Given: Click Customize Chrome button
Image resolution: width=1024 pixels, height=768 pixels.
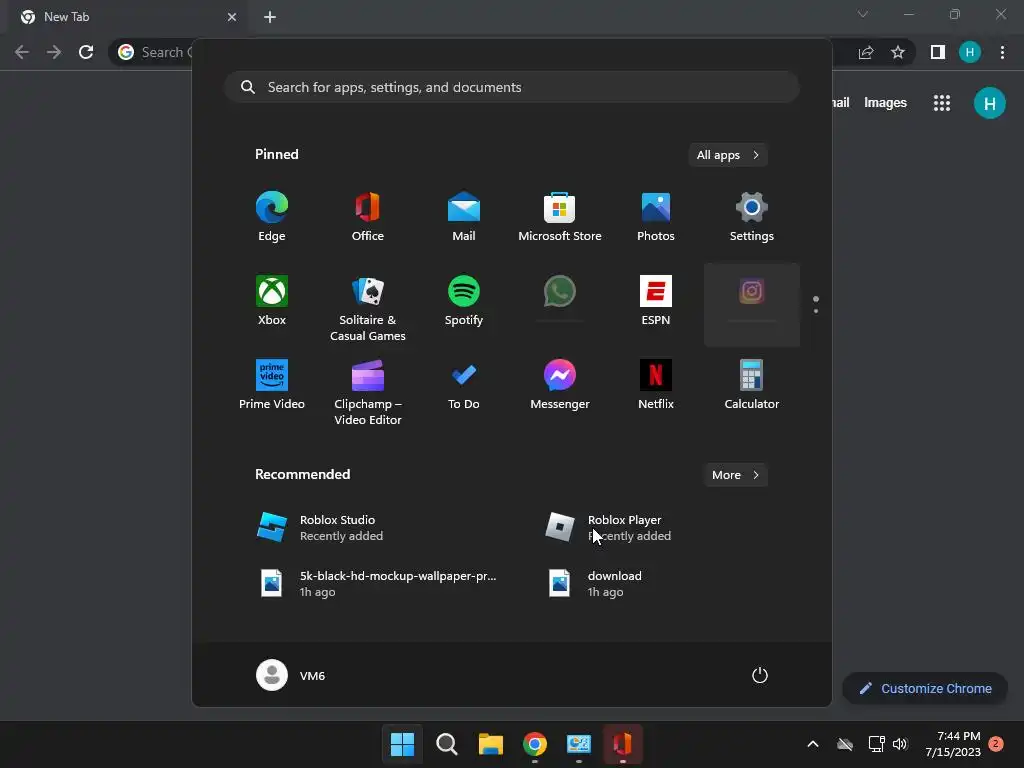Looking at the screenshot, I should point(925,688).
